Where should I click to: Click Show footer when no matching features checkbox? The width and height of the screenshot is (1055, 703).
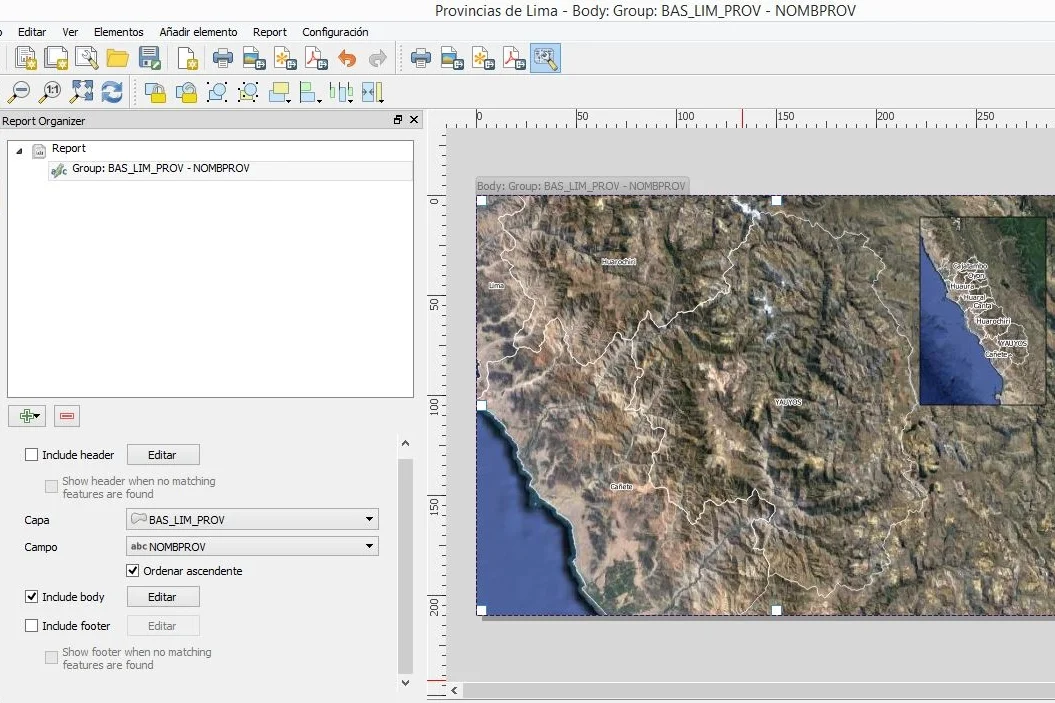(51, 657)
